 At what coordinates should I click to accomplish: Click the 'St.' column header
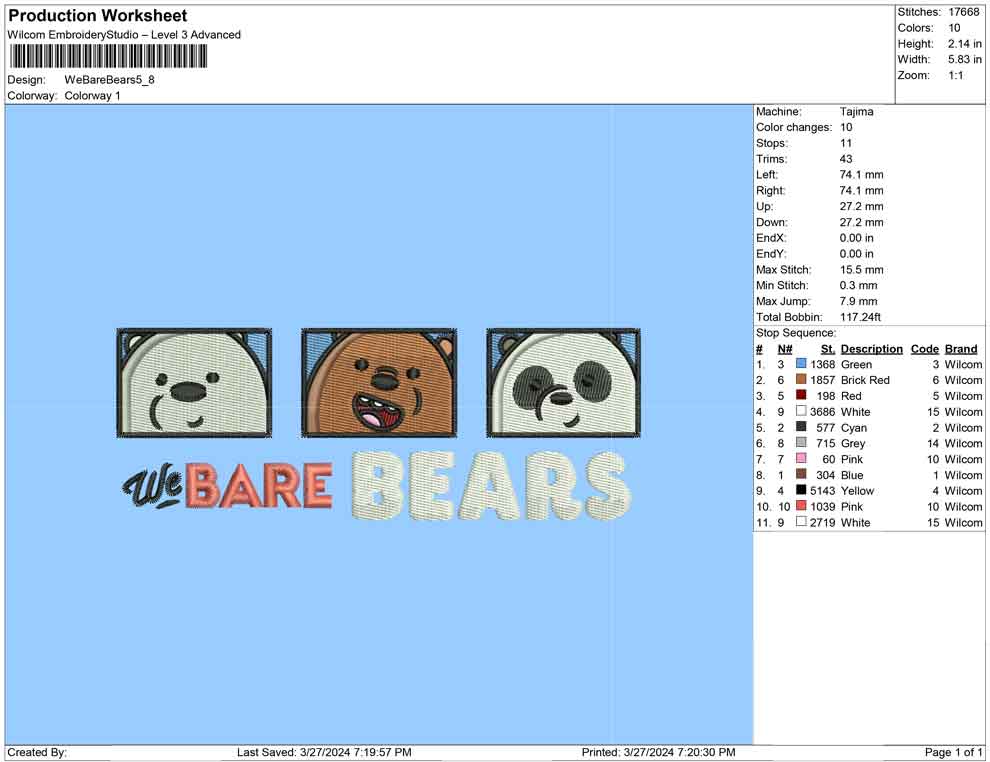(x=828, y=348)
